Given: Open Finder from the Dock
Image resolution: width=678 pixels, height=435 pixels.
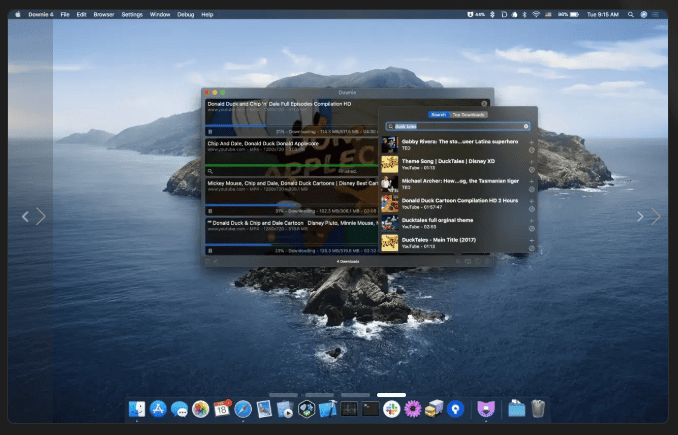Looking at the screenshot, I should [137, 409].
